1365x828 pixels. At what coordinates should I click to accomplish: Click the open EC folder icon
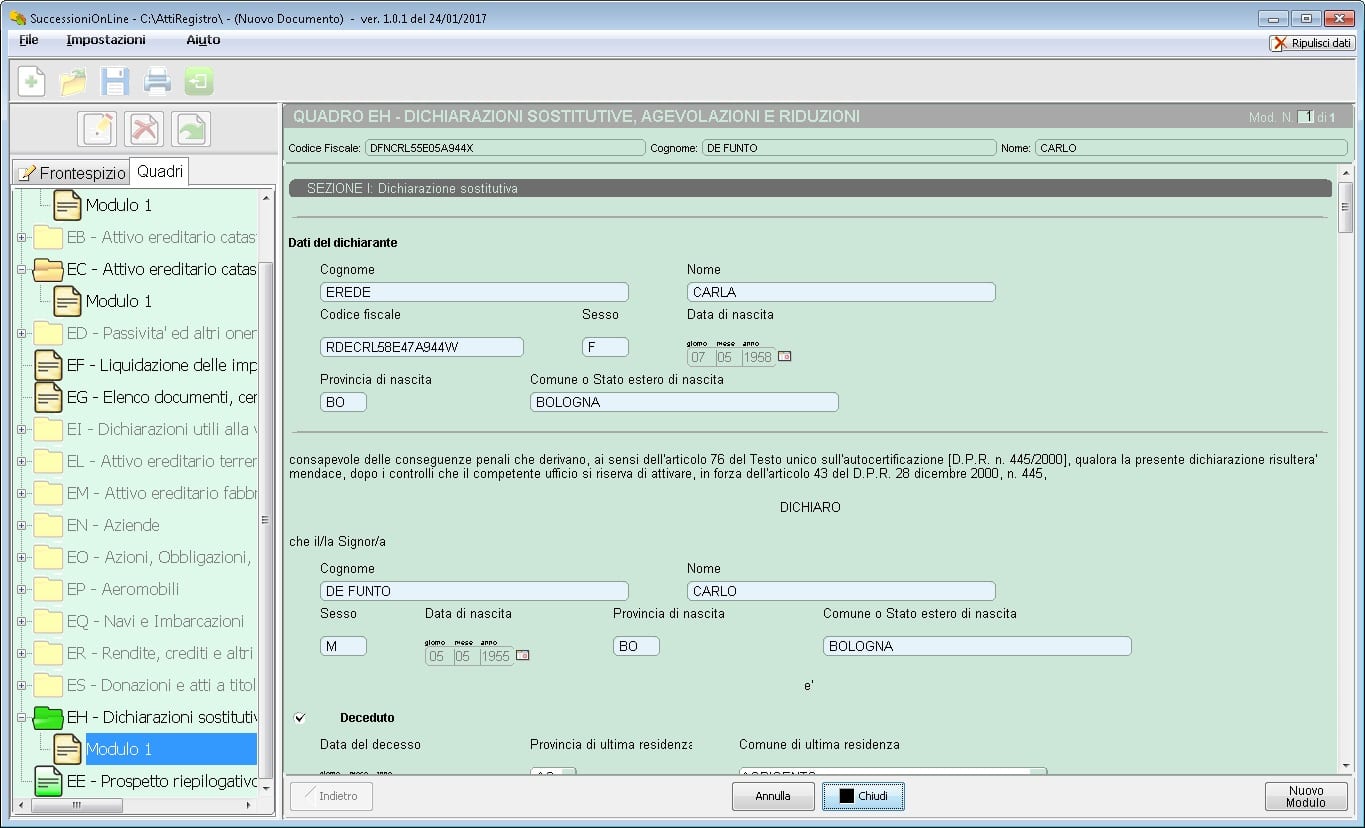click(x=48, y=269)
